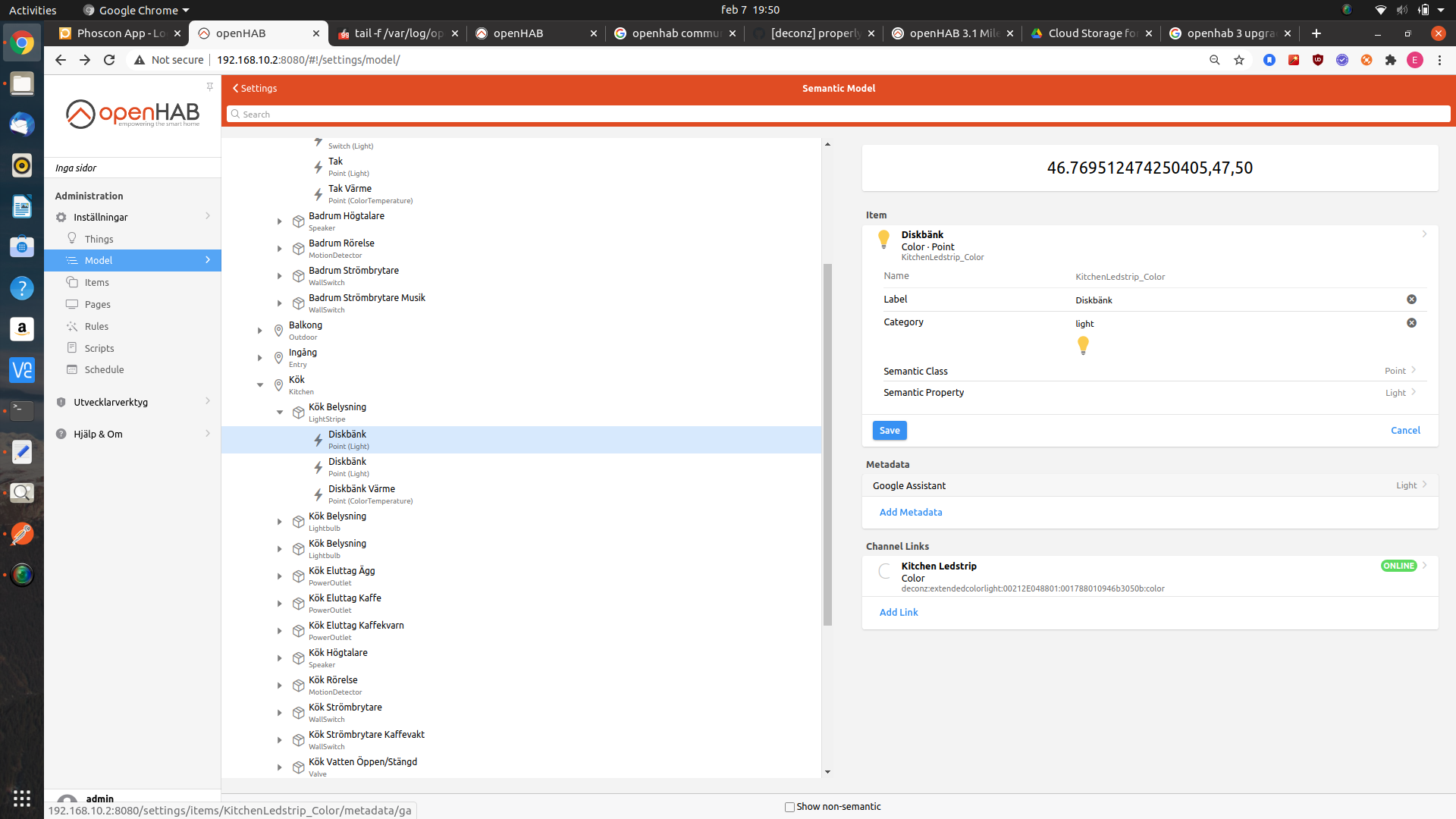Focus the Search field
The image size is (1456, 819).
click(838, 114)
